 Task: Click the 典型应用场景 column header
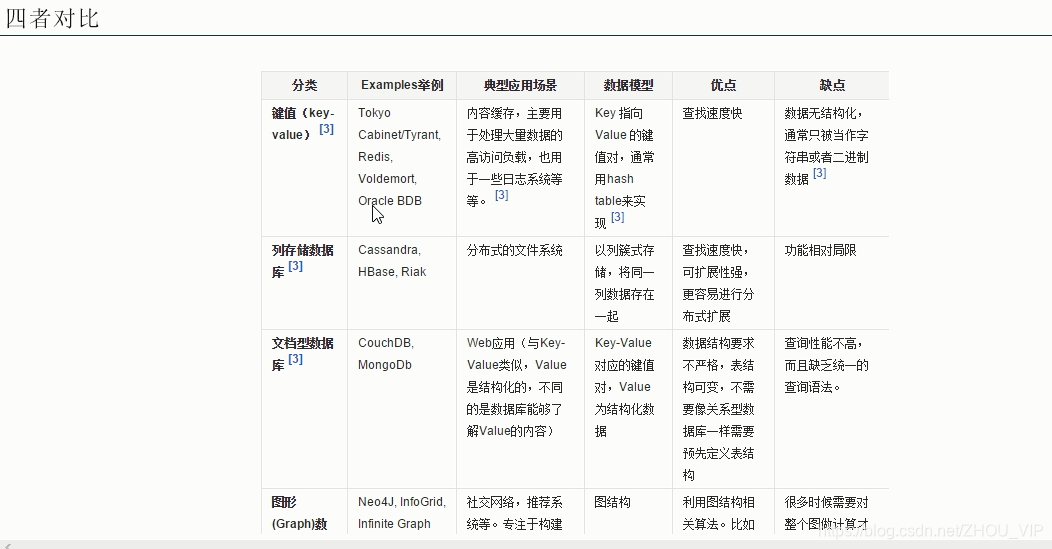pos(520,85)
